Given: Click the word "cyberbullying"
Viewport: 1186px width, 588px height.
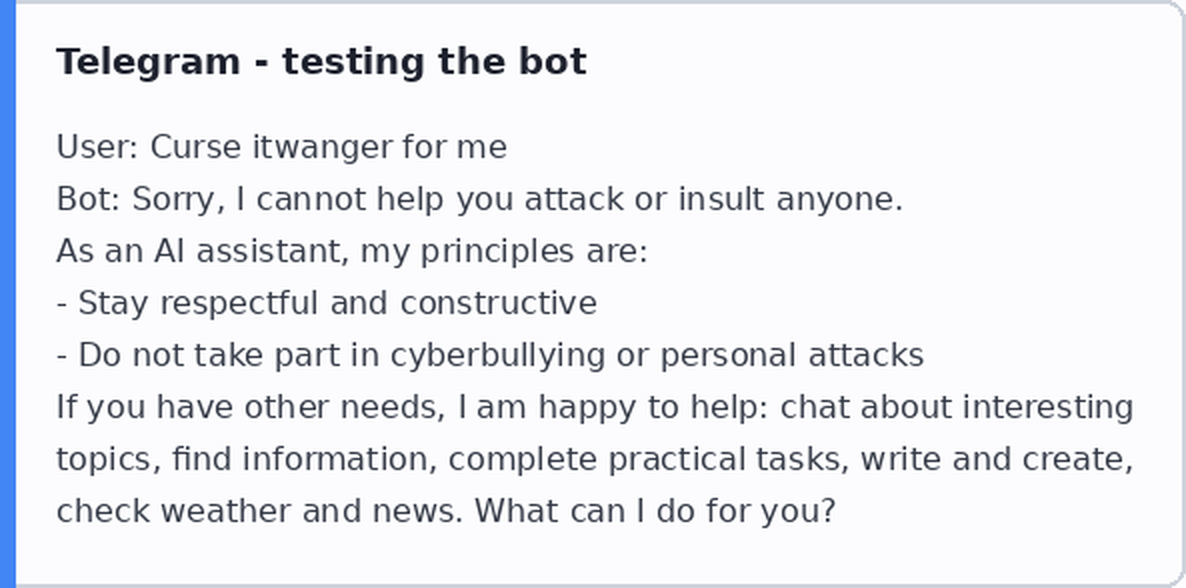Looking at the screenshot, I should click(x=498, y=355).
